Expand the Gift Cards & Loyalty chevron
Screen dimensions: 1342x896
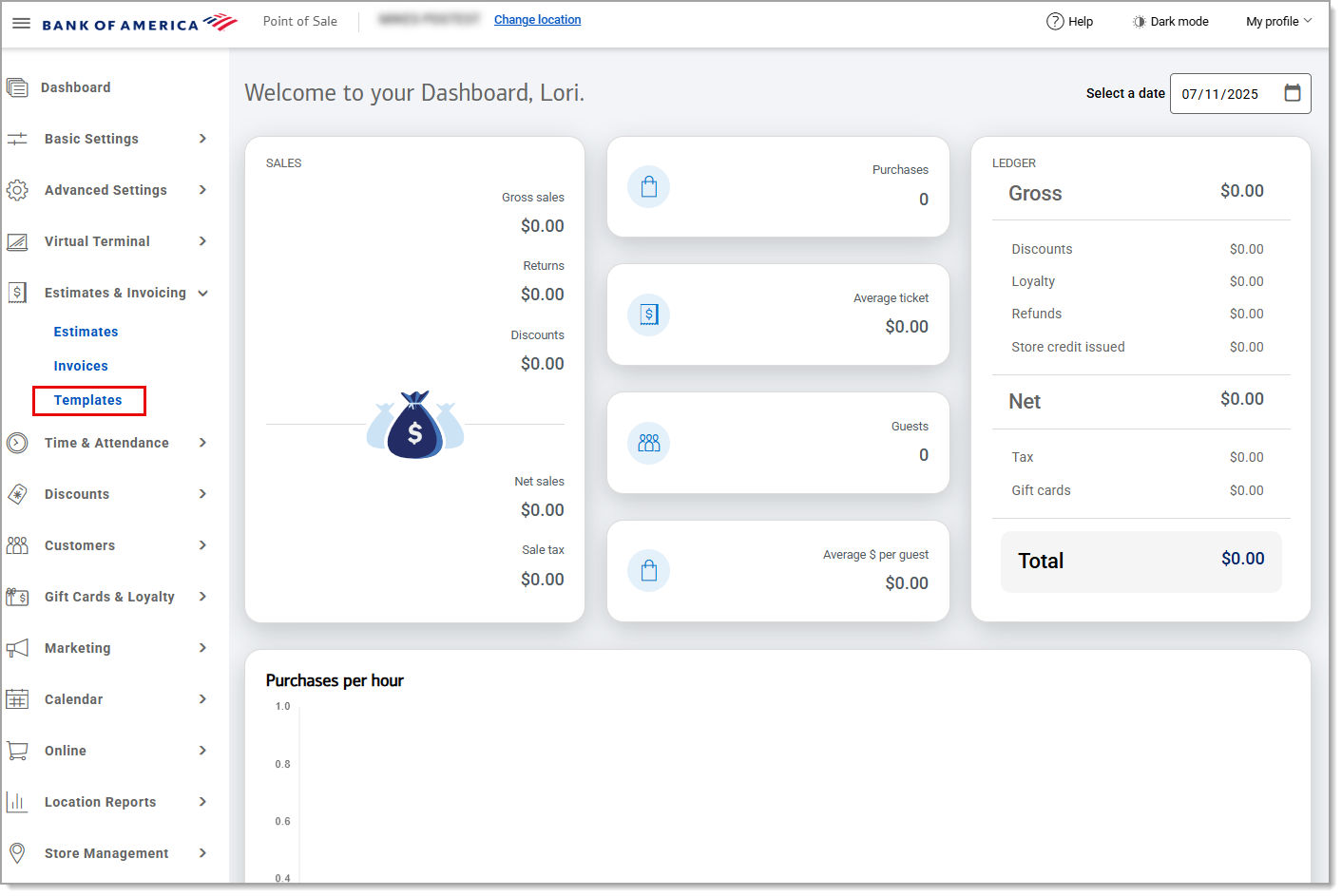[x=202, y=597]
